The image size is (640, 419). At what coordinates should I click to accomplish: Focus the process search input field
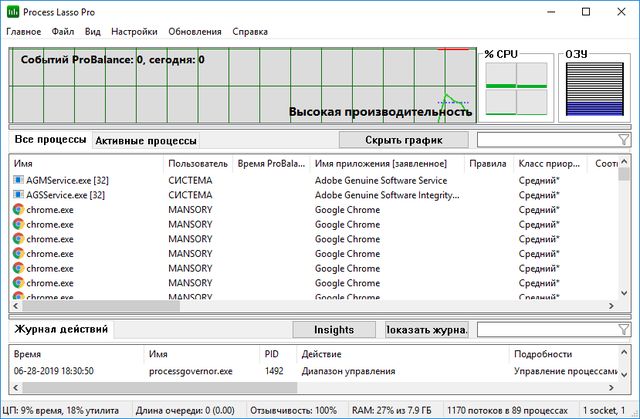tap(545, 140)
